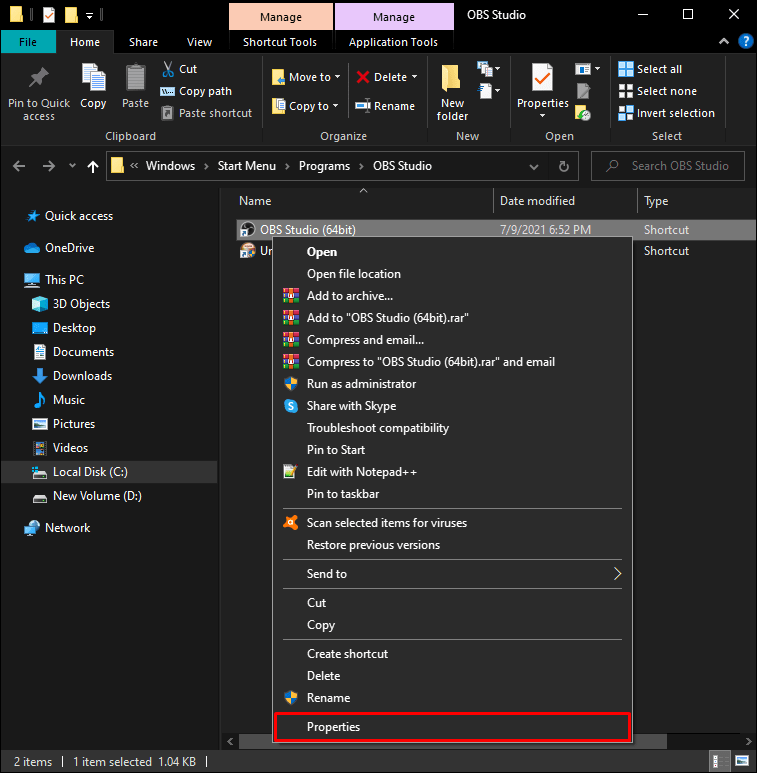
Task: Open the ribbon Properties checkmark icon
Action: point(542,78)
